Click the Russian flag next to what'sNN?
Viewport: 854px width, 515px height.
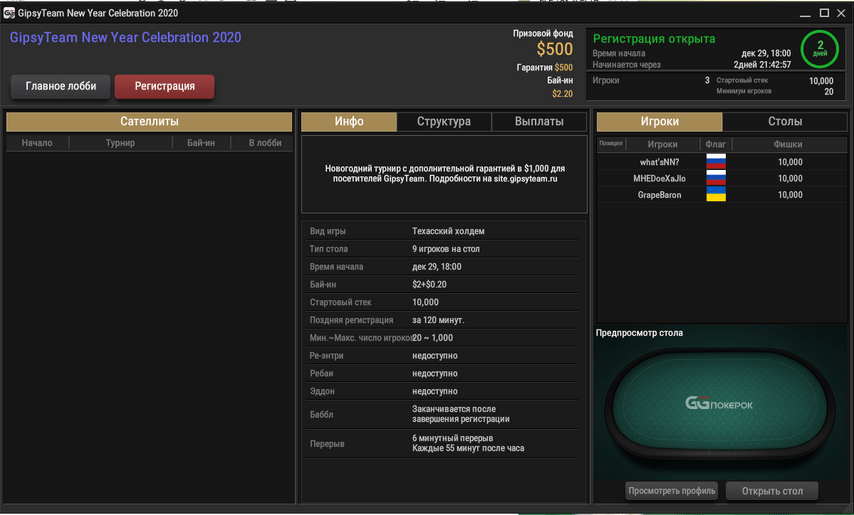point(716,161)
